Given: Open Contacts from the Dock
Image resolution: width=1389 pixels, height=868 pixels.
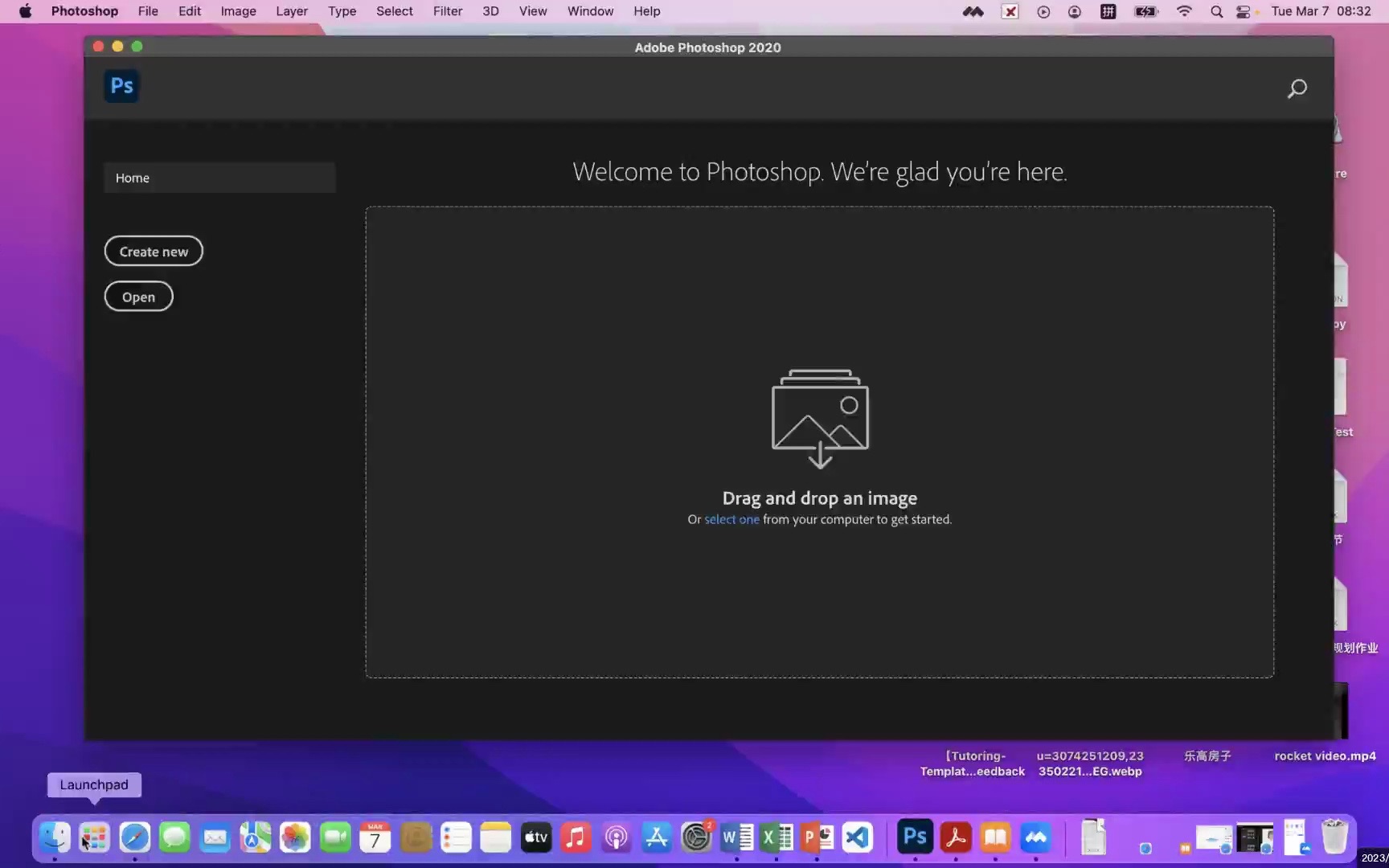Looking at the screenshot, I should [x=416, y=837].
